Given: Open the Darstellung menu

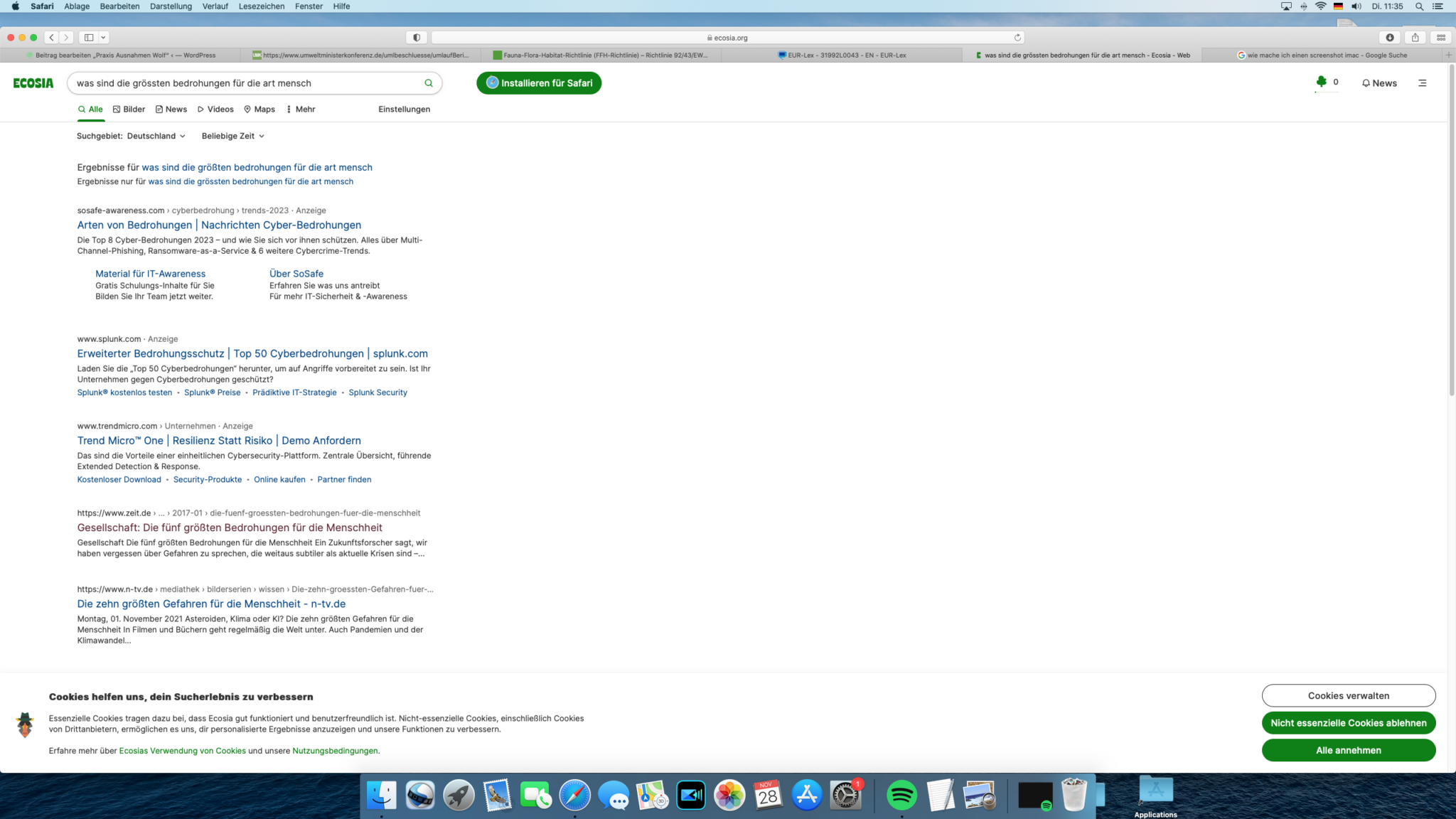Looking at the screenshot, I should [171, 6].
